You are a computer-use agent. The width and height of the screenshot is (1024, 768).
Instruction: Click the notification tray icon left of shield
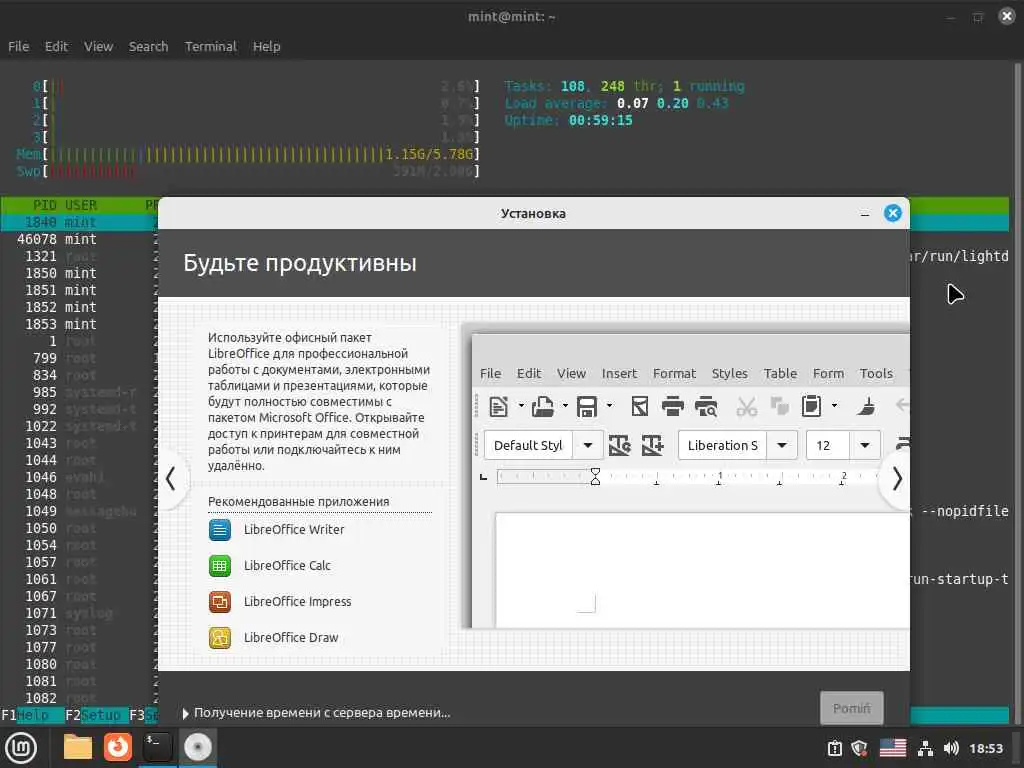(835, 748)
